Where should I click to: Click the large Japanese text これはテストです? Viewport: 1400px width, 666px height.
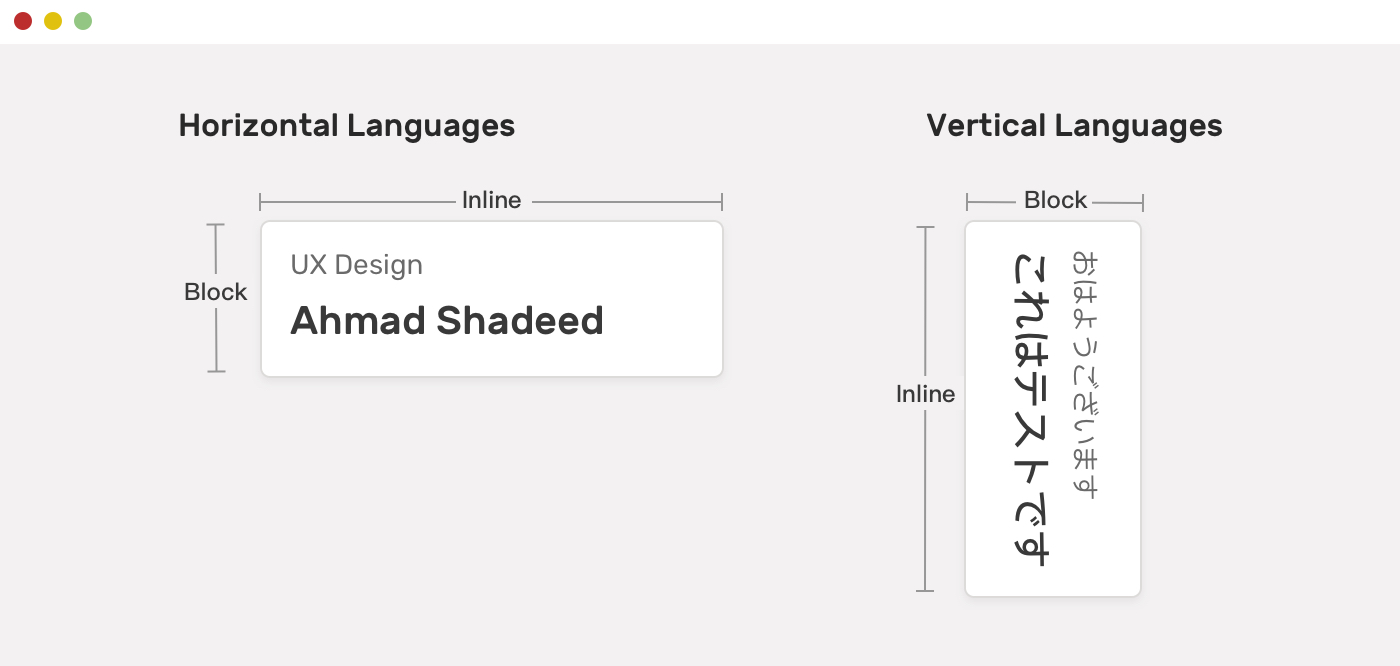pyautogui.click(x=1031, y=408)
